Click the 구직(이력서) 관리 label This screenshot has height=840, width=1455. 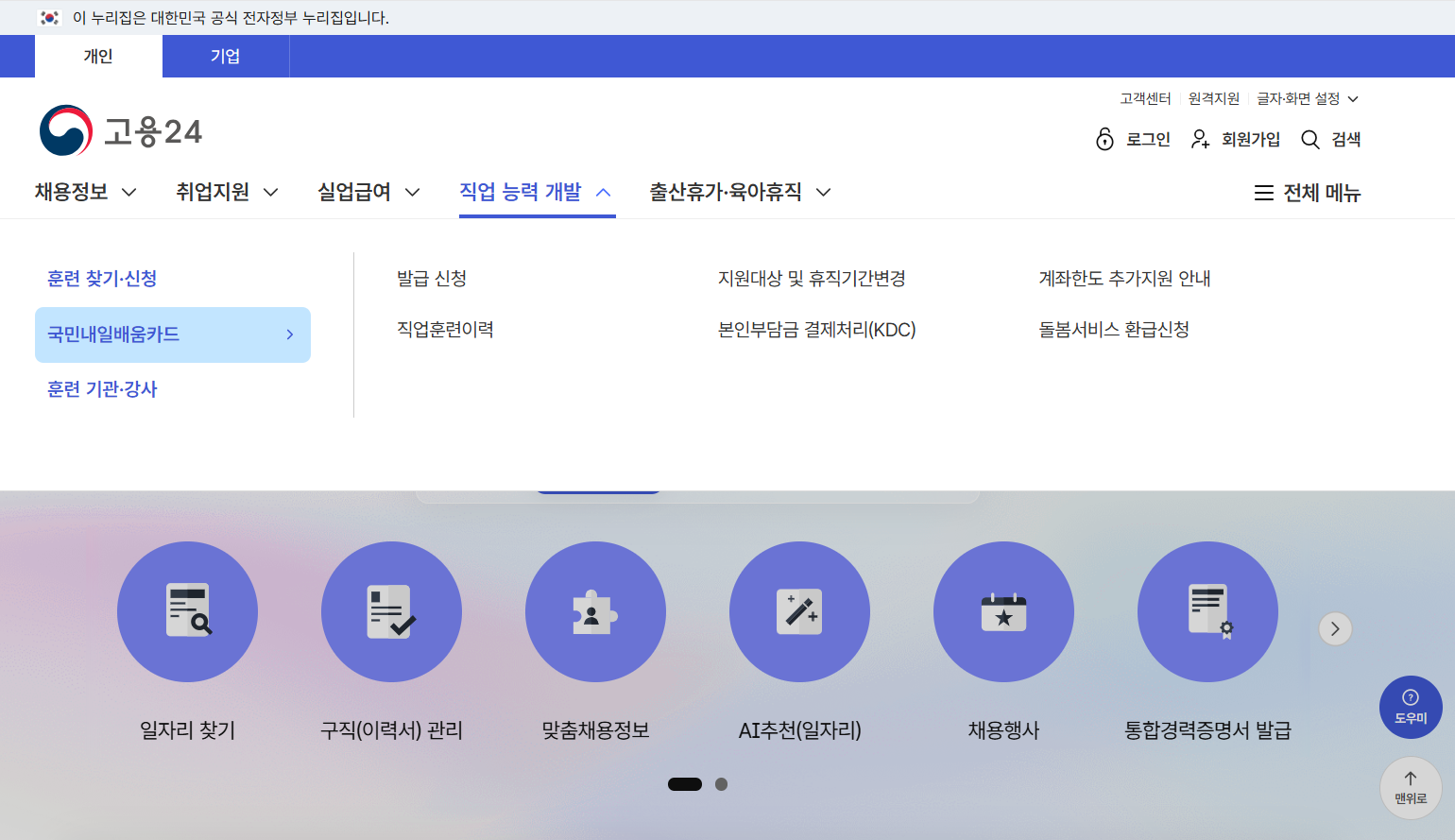[x=391, y=730]
